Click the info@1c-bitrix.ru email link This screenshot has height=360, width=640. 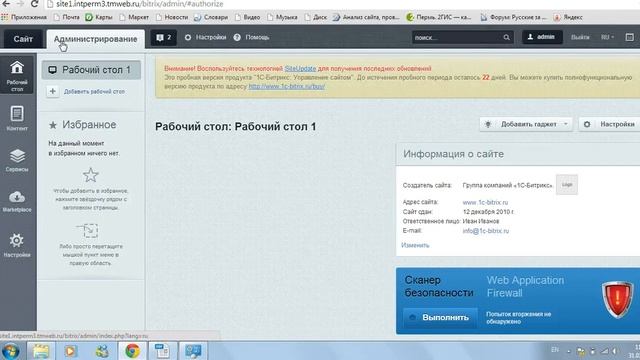[x=486, y=231]
